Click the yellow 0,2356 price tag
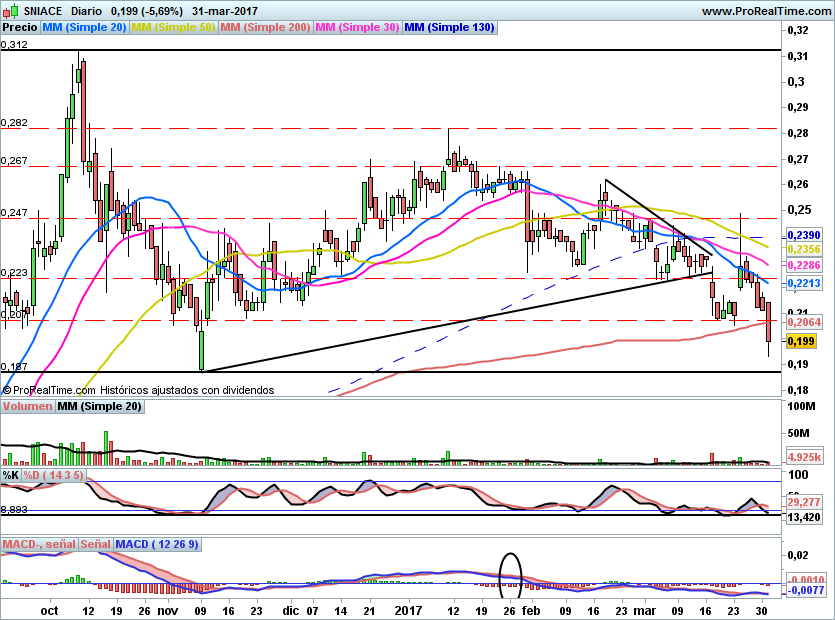This screenshot has height=620, width=835. tap(804, 249)
